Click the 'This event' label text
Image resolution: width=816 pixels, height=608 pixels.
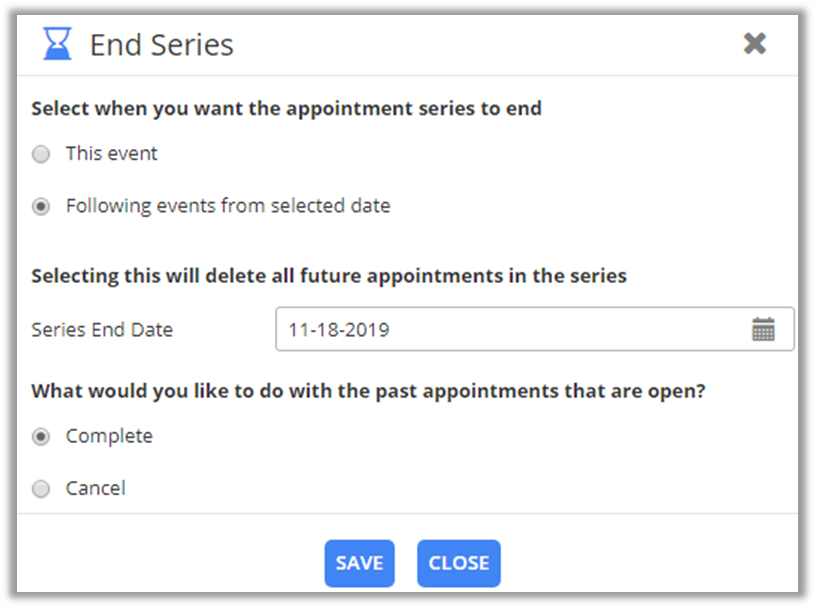pos(112,154)
